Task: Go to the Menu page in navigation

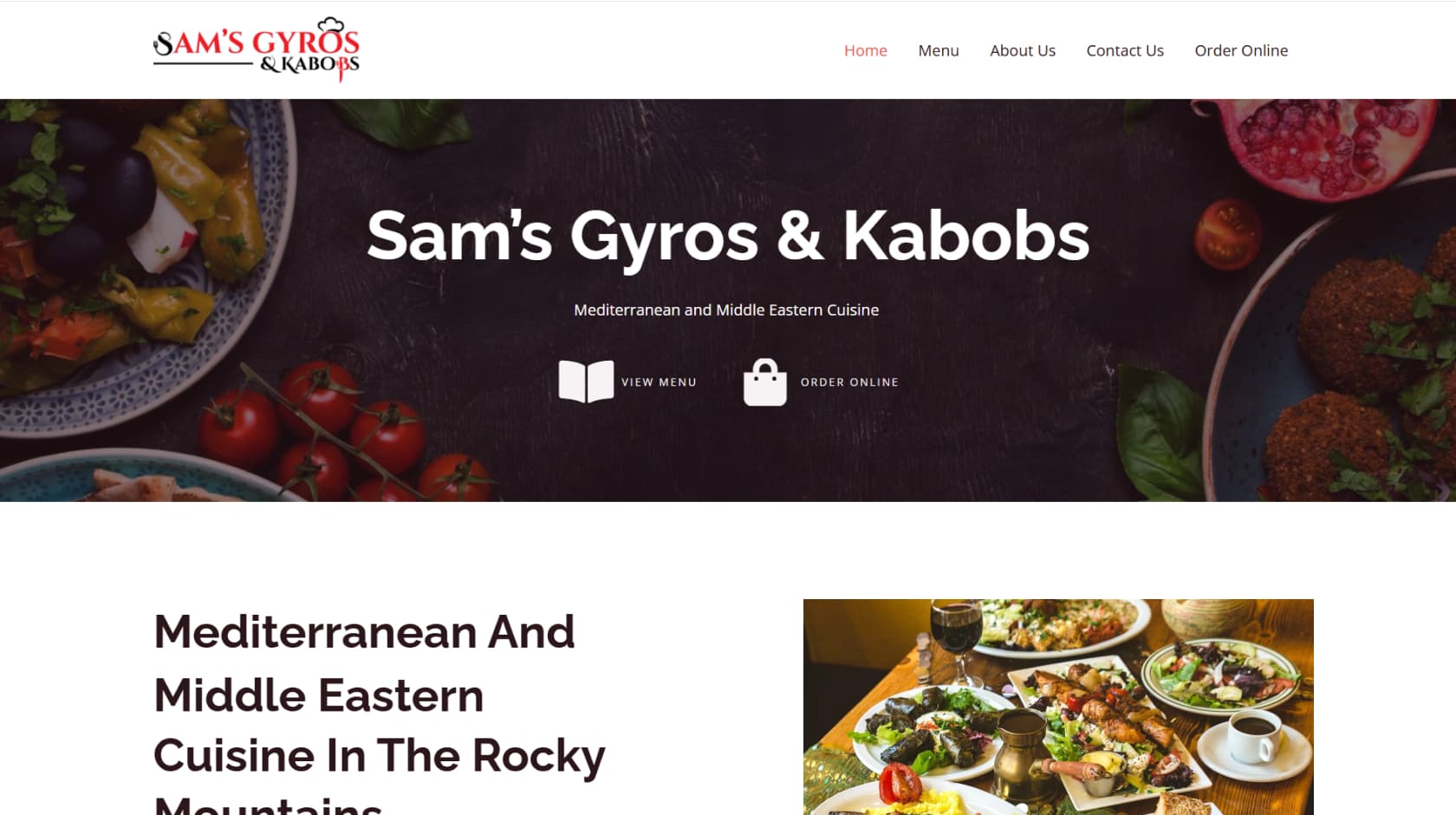Action: point(939,50)
